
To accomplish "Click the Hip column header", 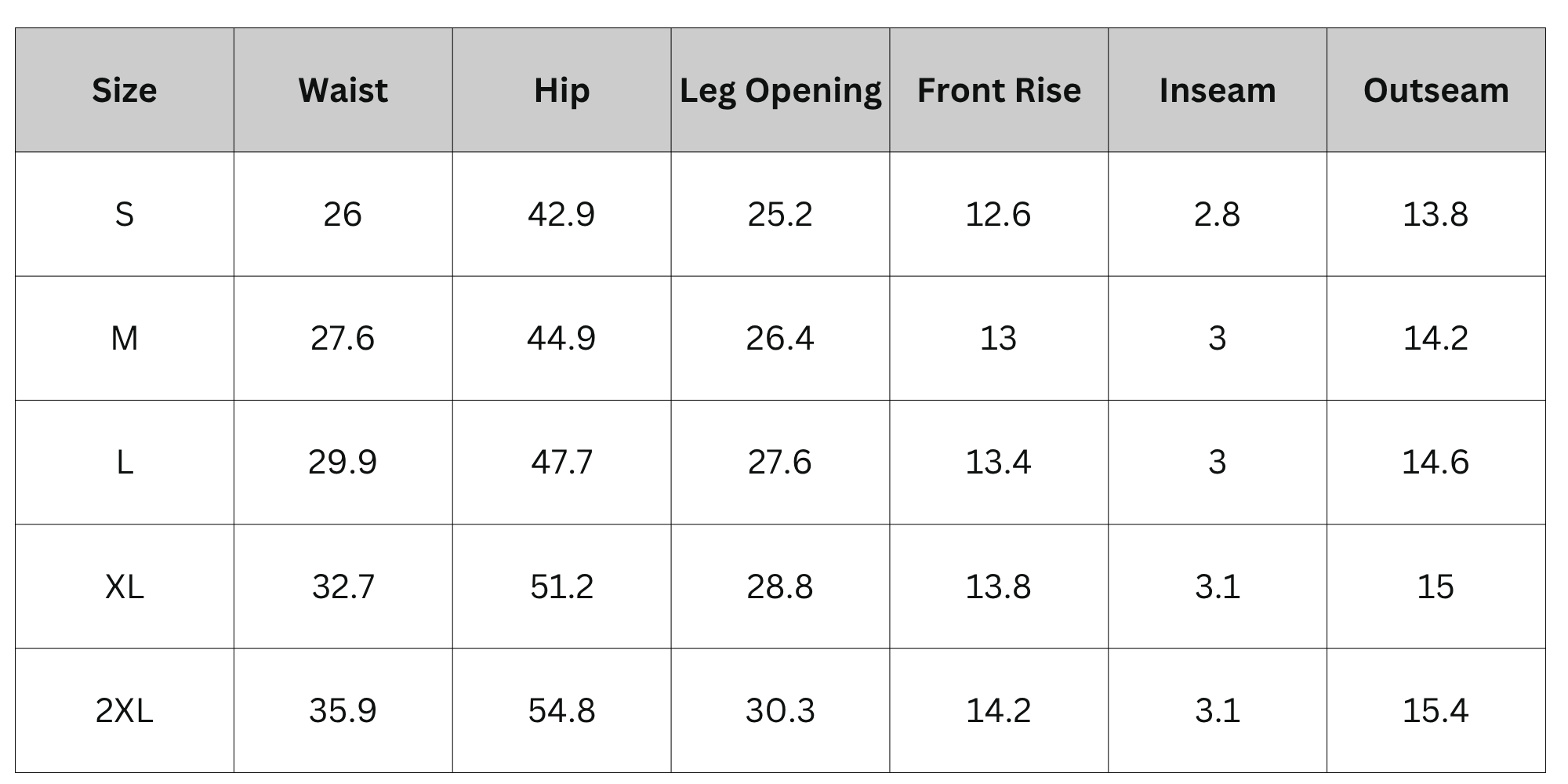I will coord(561,90).
